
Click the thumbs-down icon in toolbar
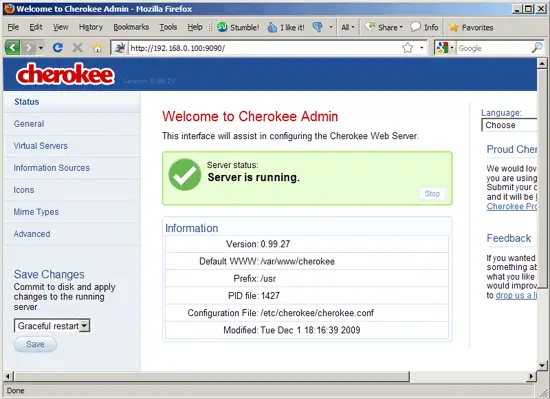pyautogui.click(x=317, y=27)
